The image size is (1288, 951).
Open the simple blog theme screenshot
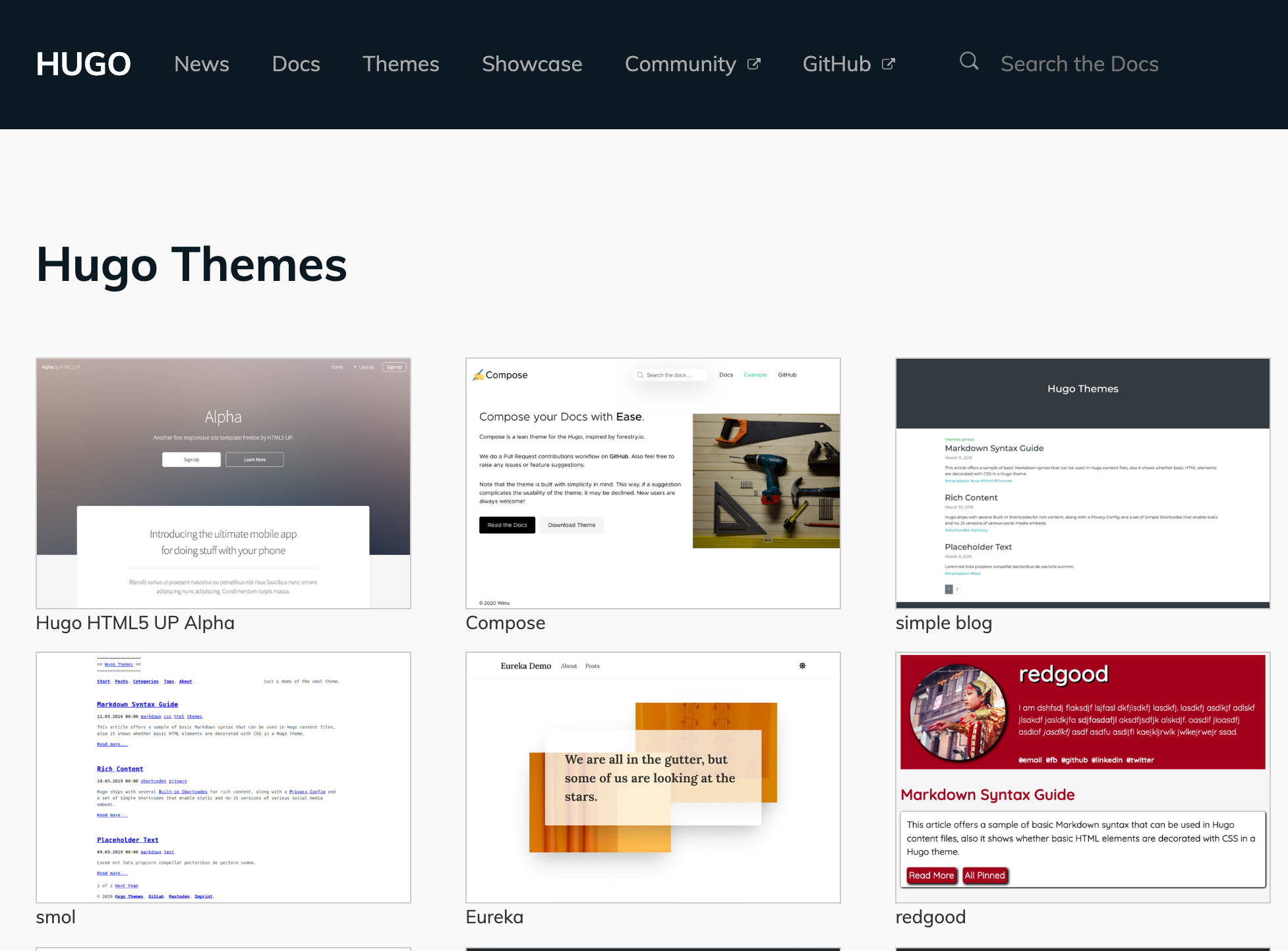(1083, 483)
